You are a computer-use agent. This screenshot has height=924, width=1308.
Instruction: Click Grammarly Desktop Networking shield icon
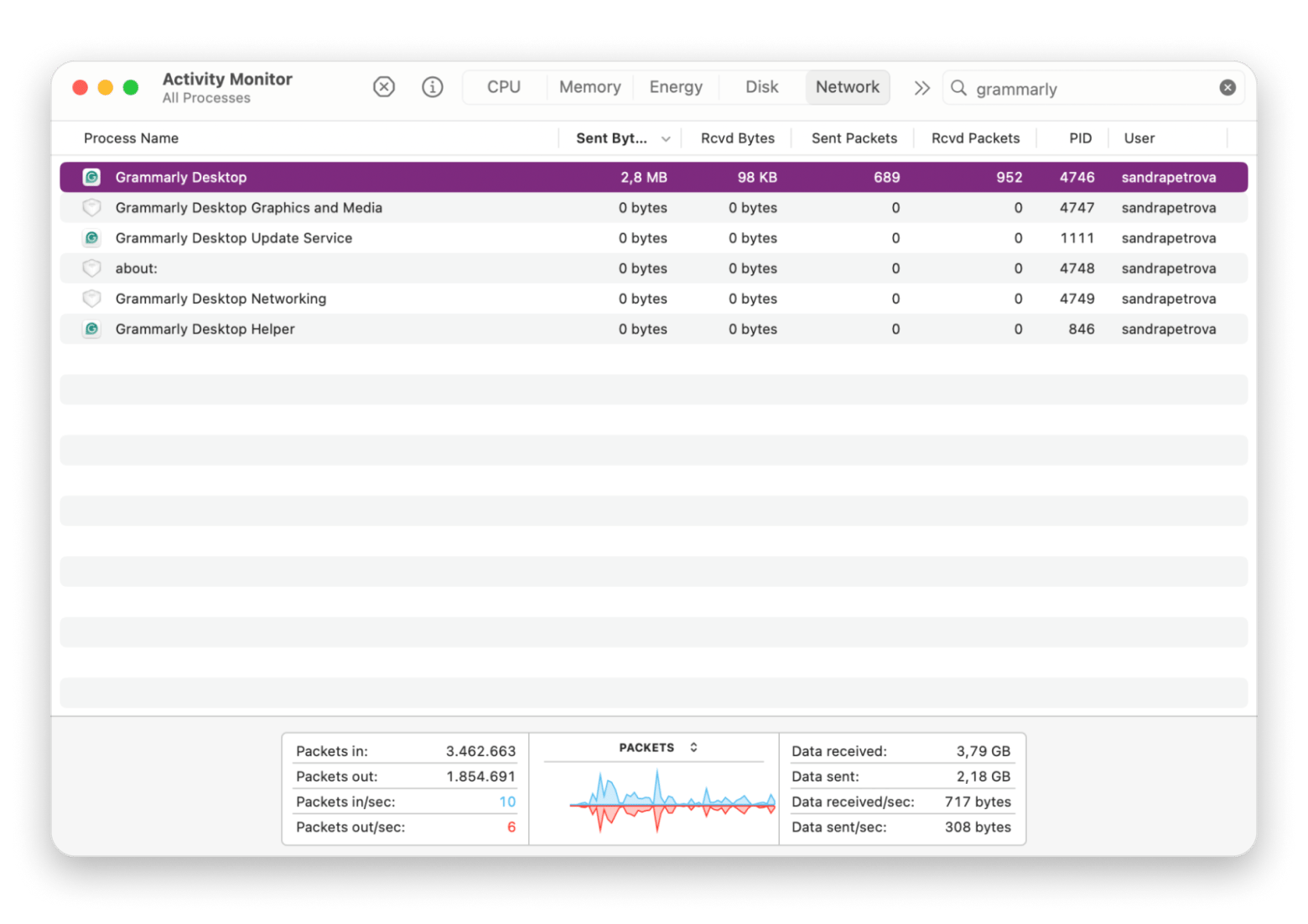[x=91, y=298]
